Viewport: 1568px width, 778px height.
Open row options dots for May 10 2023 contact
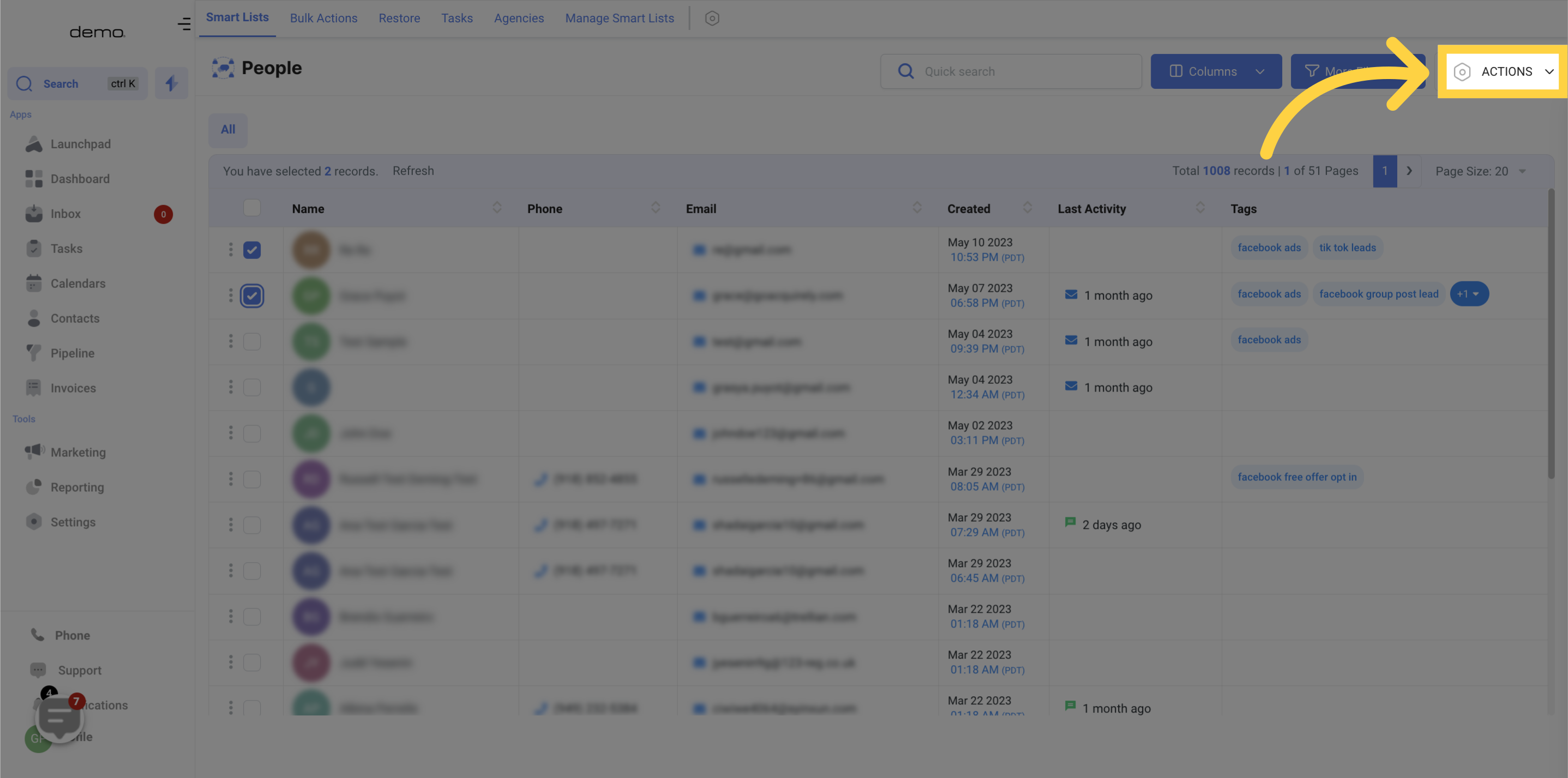tap(230, 249)
